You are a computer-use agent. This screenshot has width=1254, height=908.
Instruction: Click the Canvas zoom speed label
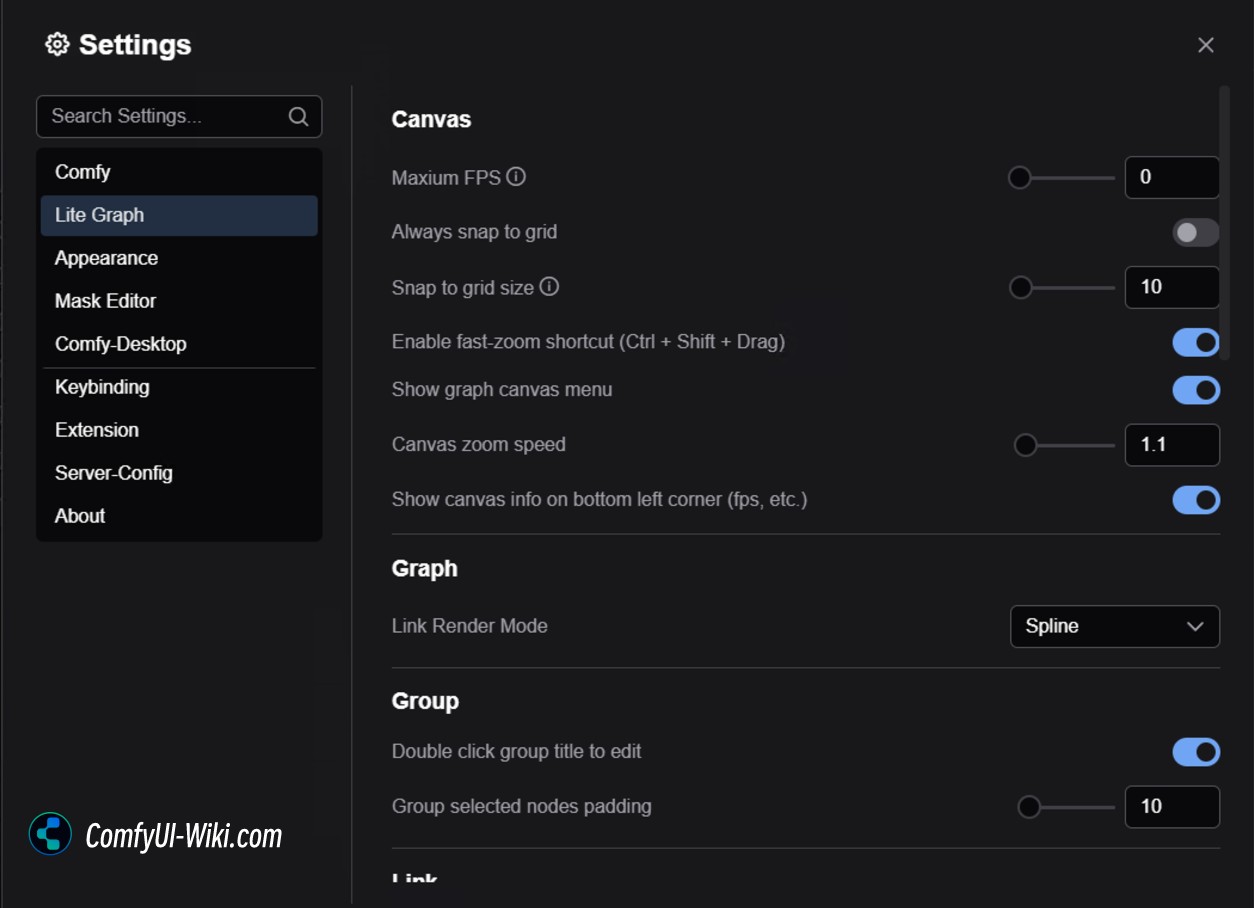[479, 444]
